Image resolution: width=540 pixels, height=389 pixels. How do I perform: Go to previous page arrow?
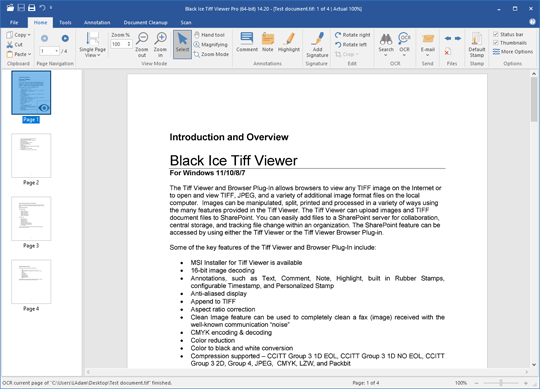click(44, 38)
